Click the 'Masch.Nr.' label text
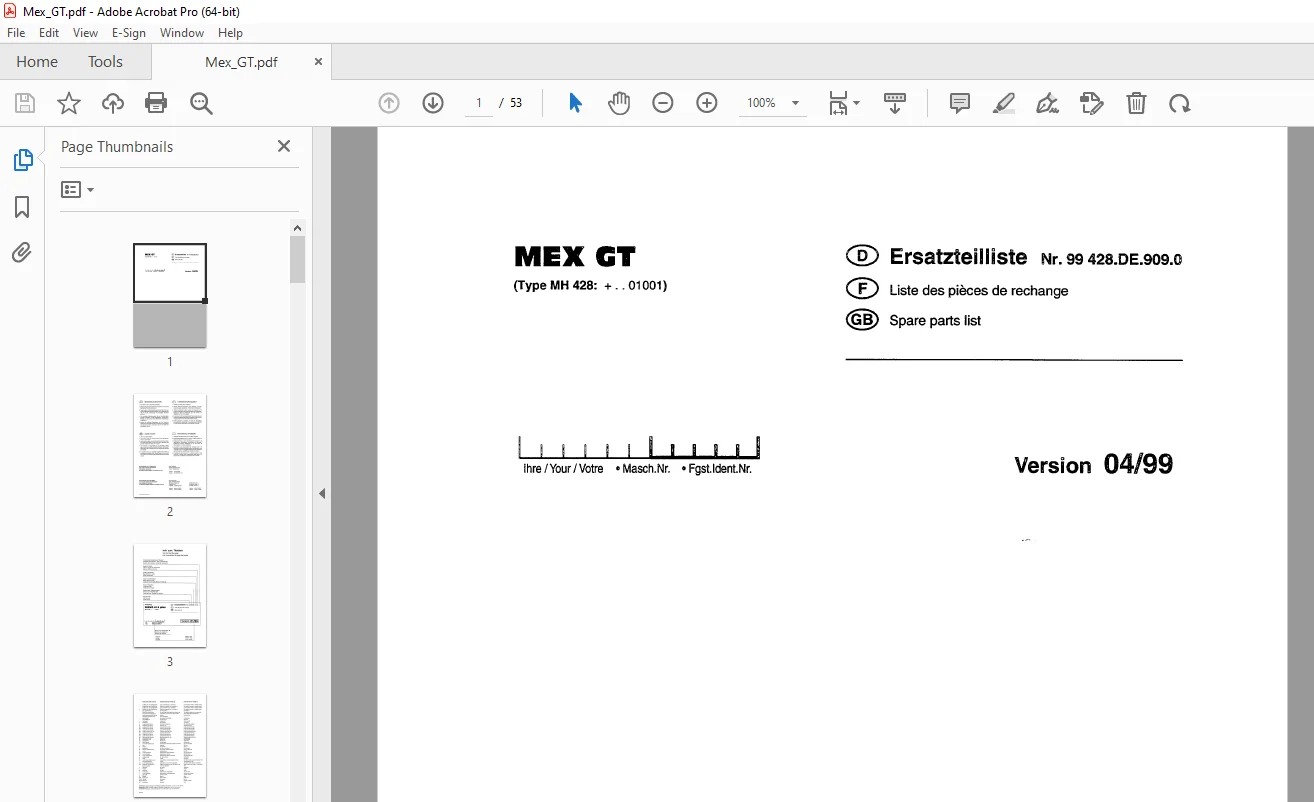The height and width of the screenshot is (802, 1314). click(x=646, y=469)
